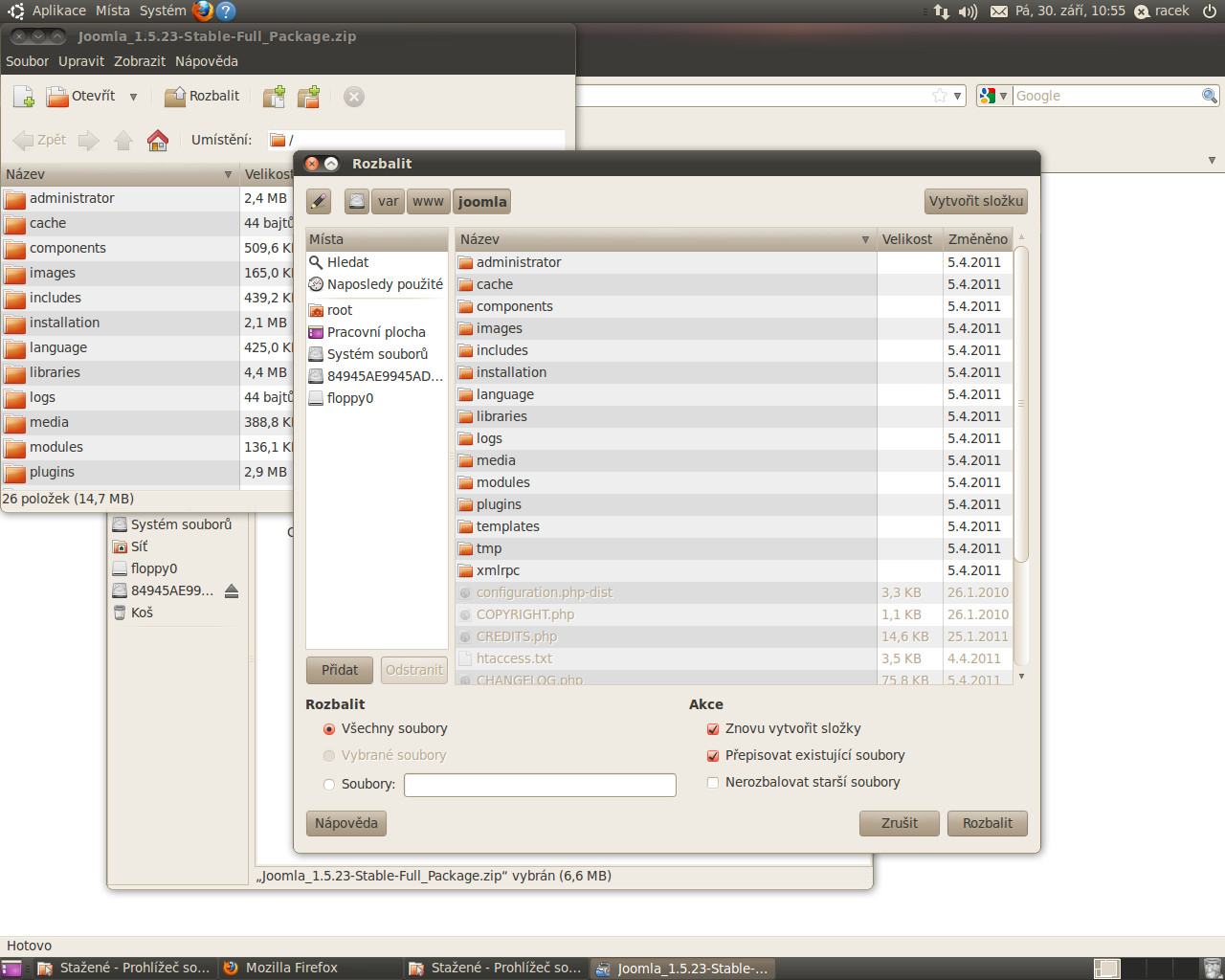Click in the Soubory text input field
This screenshot has height=980, width=1225.
click(x=540, y=785)
